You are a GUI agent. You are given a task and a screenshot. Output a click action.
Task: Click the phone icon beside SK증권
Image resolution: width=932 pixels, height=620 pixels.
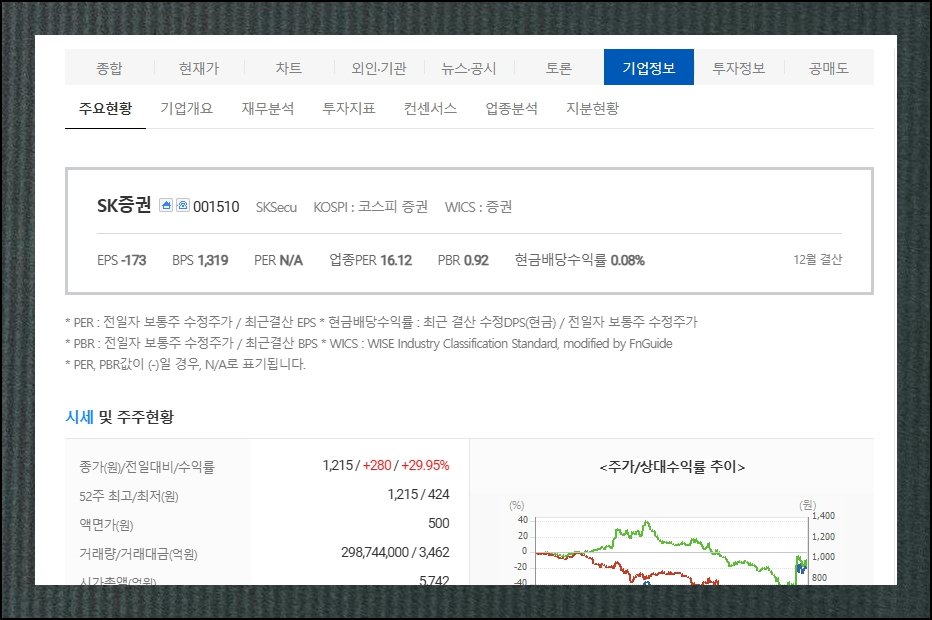(x=182, y=205)
